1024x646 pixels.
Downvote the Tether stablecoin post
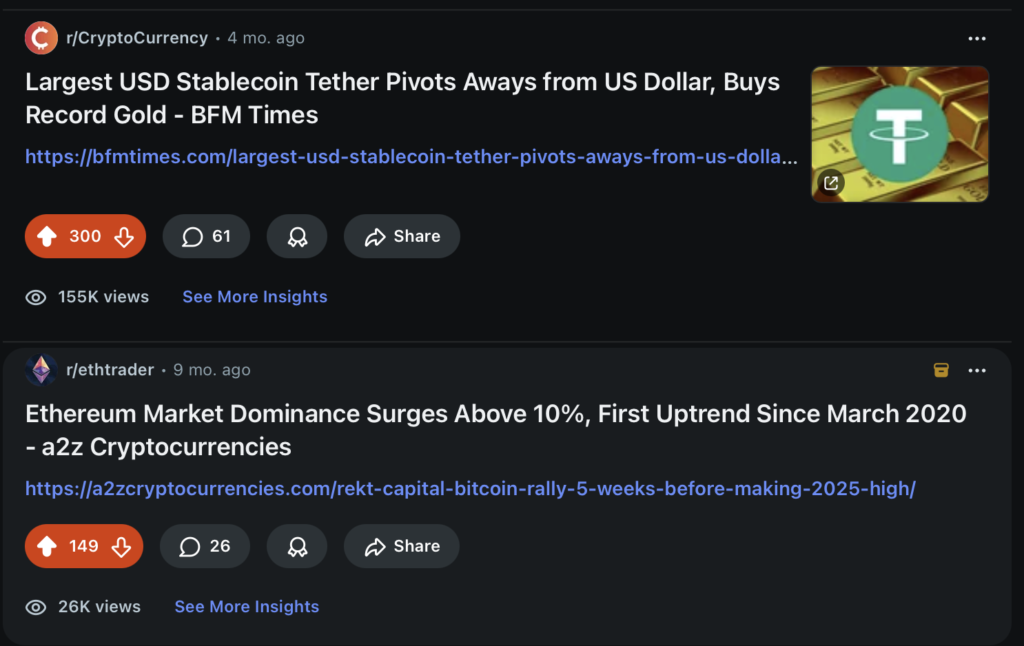tap(124, 236)
